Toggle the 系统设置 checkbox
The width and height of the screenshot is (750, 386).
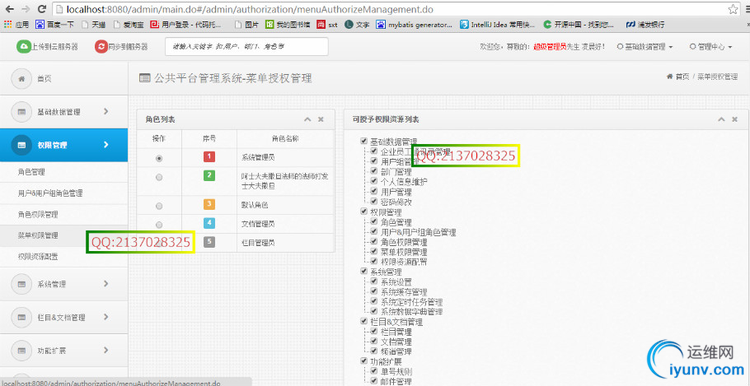click(375, 281)
